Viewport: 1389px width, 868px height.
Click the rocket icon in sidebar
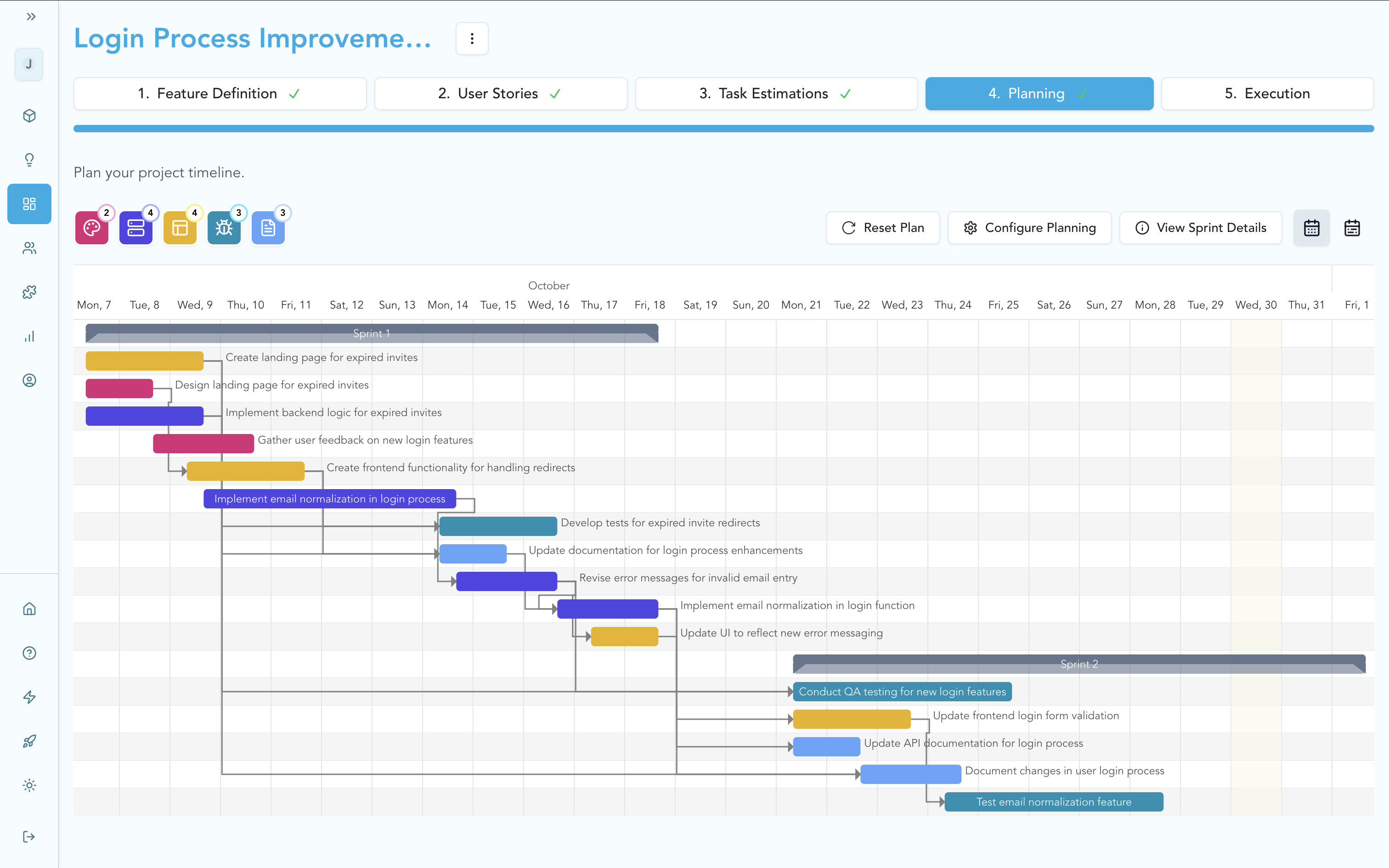29,741
